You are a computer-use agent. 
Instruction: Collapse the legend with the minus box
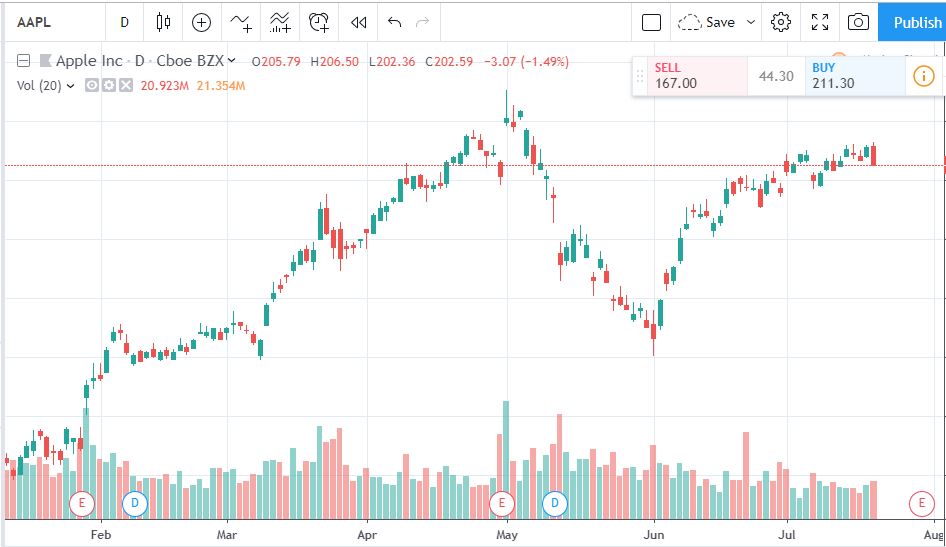coord(24,60)
